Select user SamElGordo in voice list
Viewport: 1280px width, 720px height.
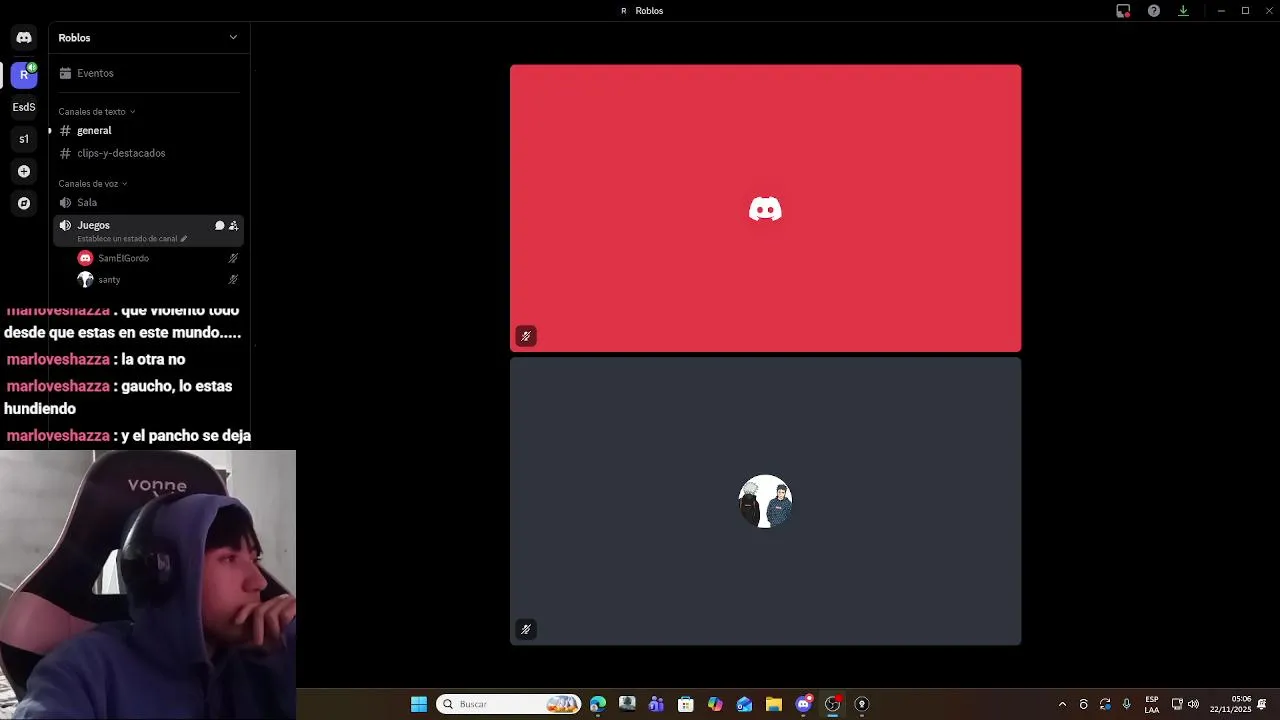coord(123,258)
